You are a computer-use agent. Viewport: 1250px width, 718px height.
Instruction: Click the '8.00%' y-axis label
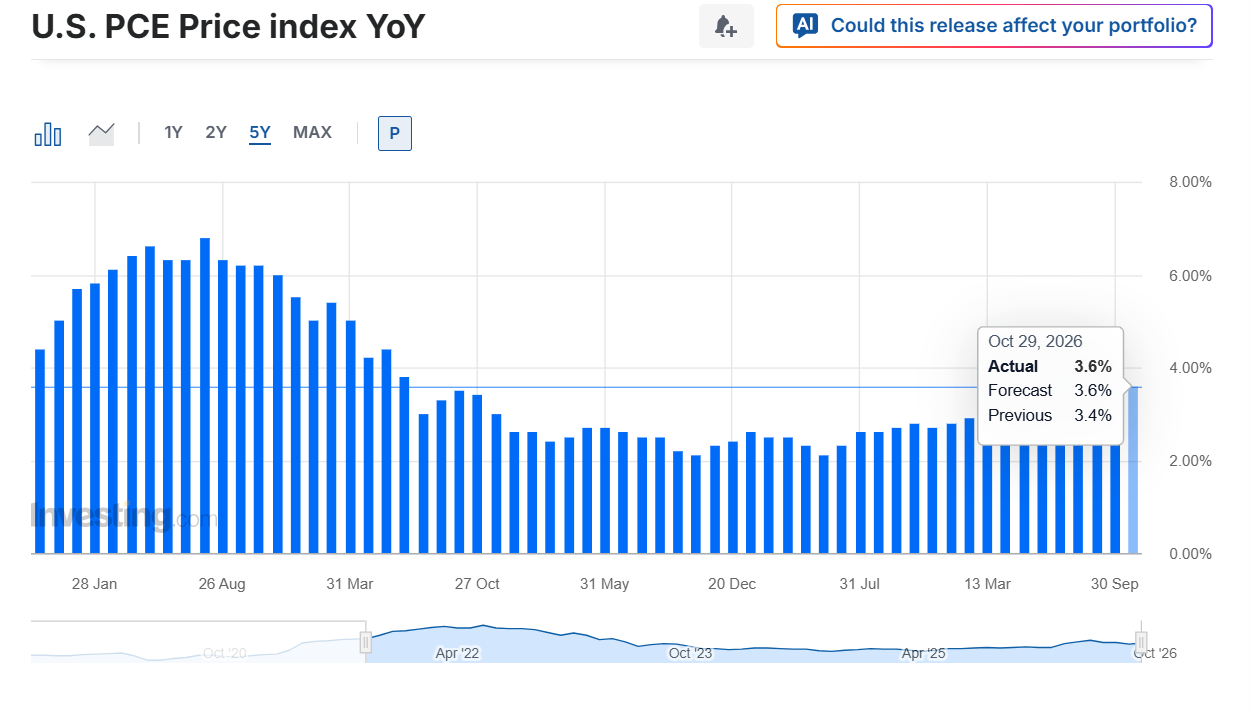[1190, 182]
